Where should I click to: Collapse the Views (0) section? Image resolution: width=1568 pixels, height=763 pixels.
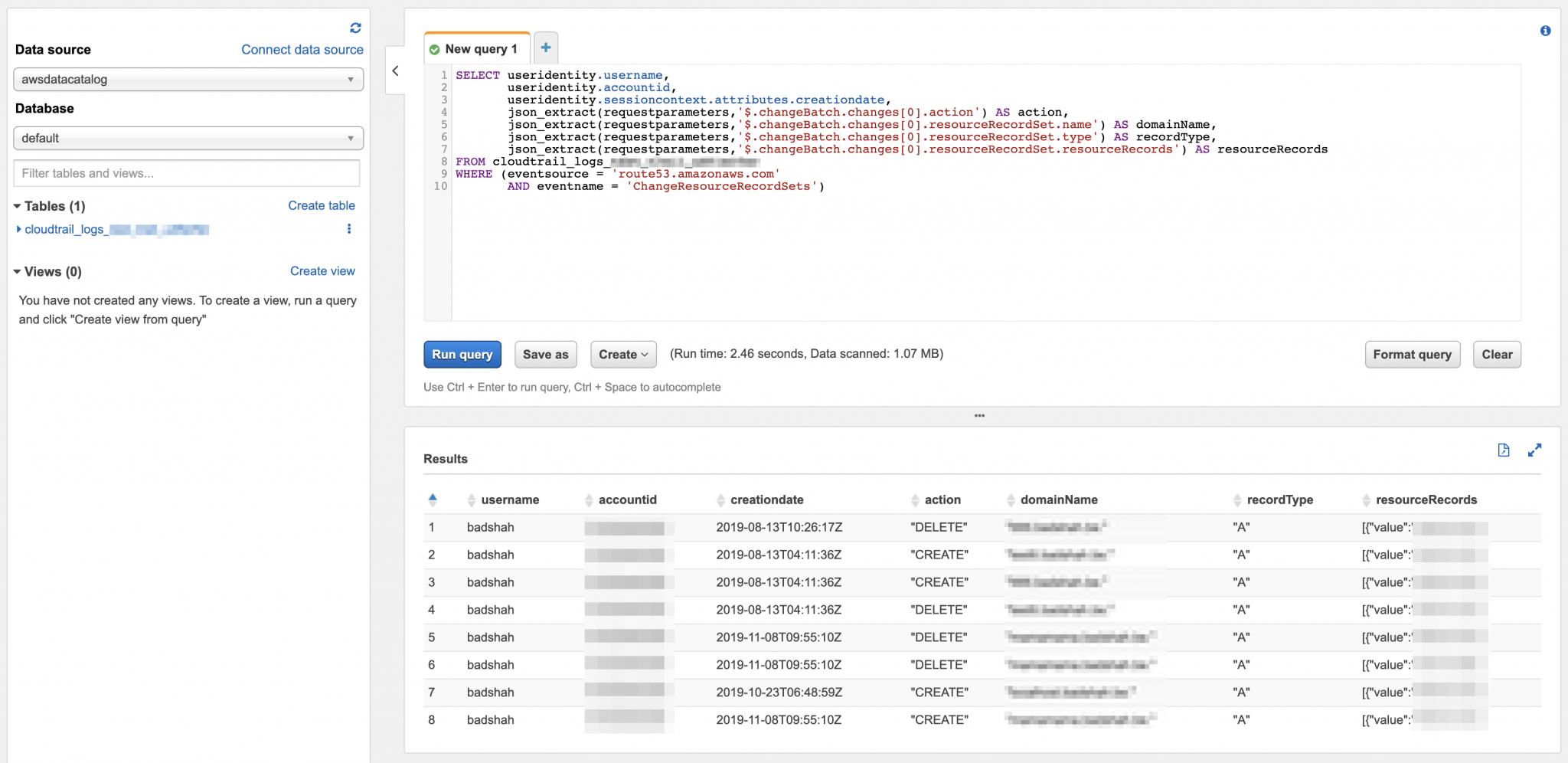(x=18, y=272)
